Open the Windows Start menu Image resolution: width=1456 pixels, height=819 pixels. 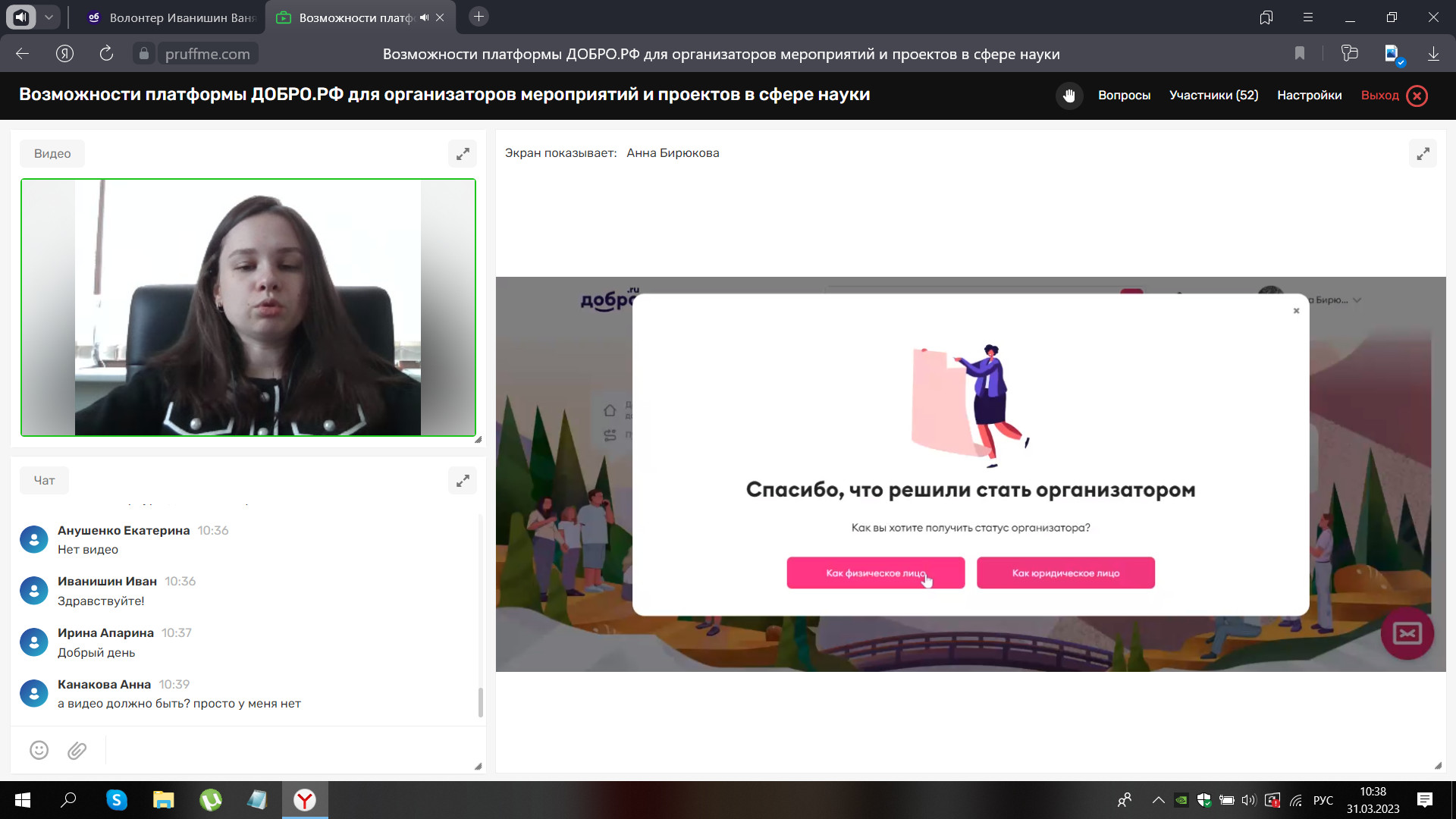click(x=23, y=800)
